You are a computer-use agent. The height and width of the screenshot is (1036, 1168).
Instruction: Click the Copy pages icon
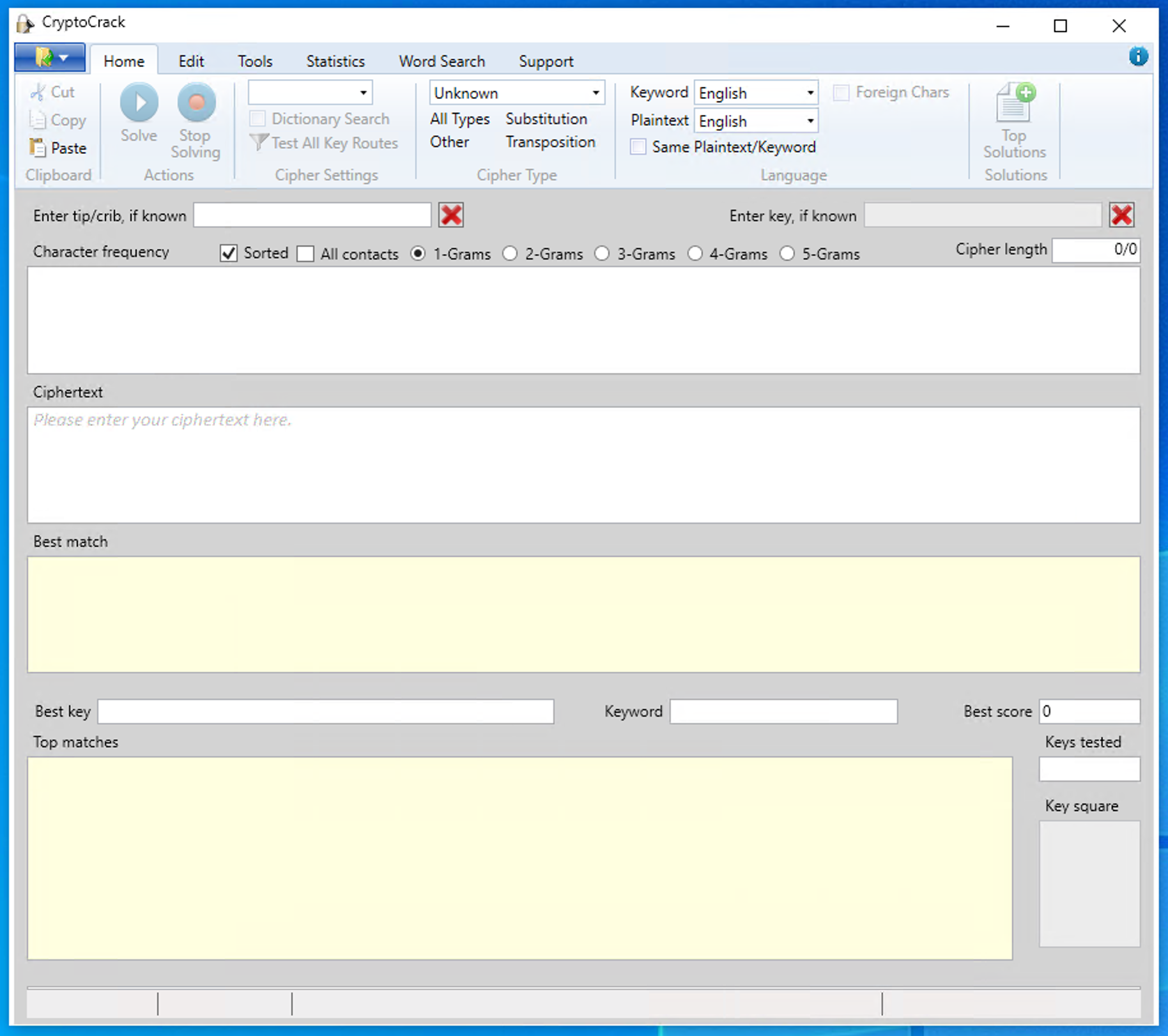(38, 120)
